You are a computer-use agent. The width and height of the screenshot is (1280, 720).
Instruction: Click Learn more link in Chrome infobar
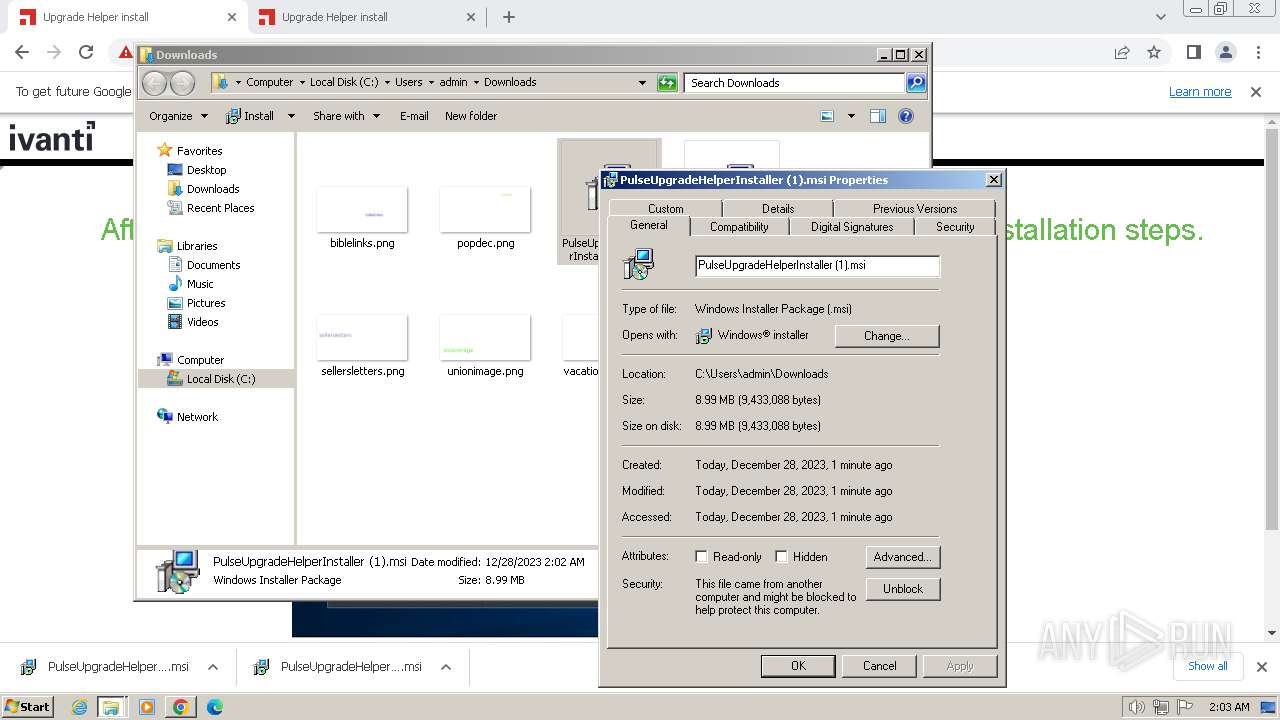[1200, 92]
